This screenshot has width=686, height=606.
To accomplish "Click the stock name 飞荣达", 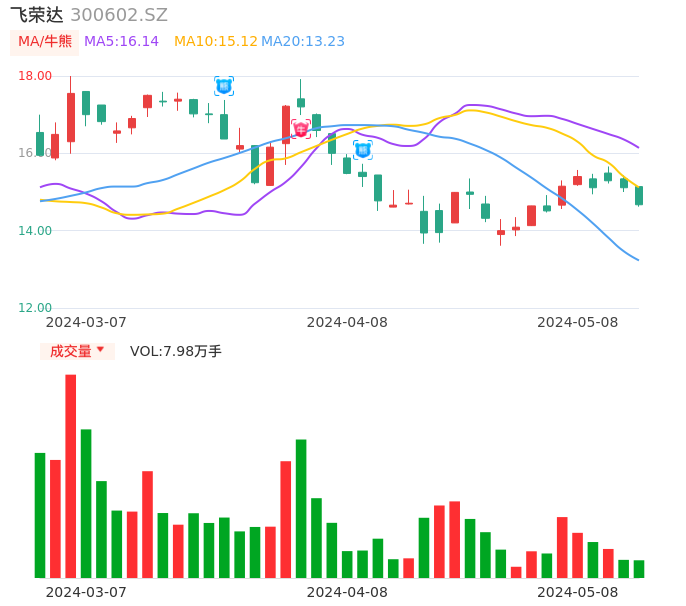I will tap(37, 15).
